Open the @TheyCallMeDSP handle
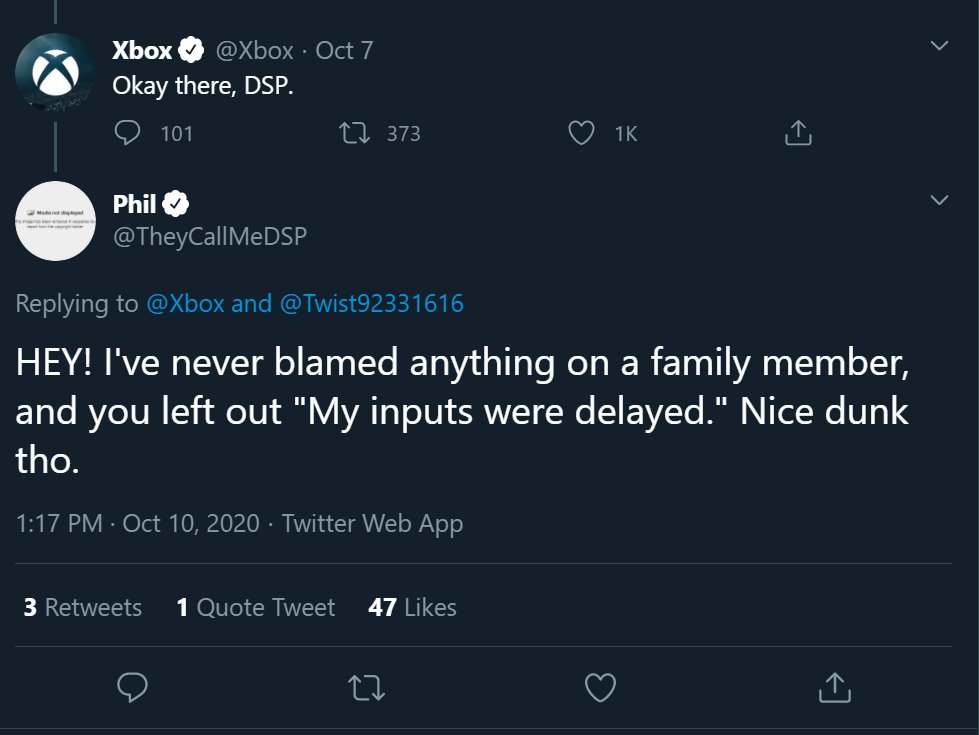Screen dimensions: 979x735 coord(209,236)
